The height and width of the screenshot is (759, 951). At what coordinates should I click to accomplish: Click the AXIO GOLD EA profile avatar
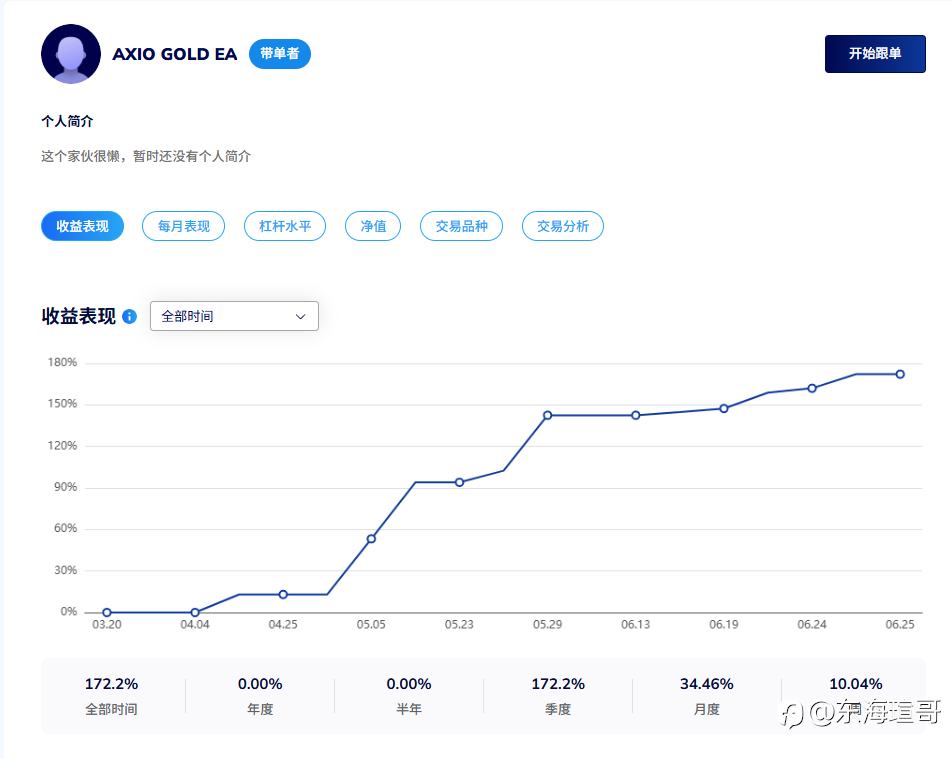point(71,54)
